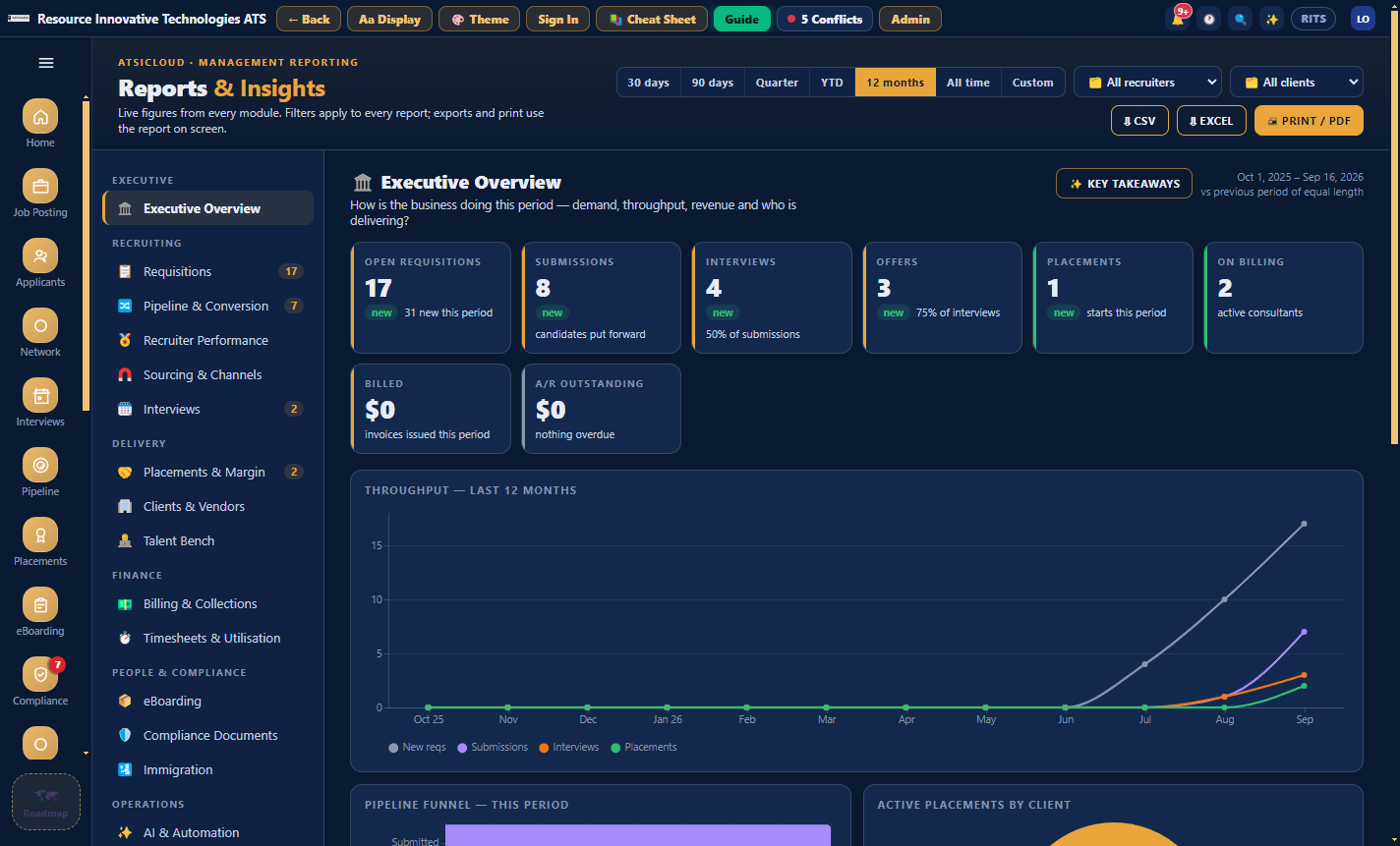Open notifications bell with 9+ badge

pyautogui.click(x=1178, y=19)
